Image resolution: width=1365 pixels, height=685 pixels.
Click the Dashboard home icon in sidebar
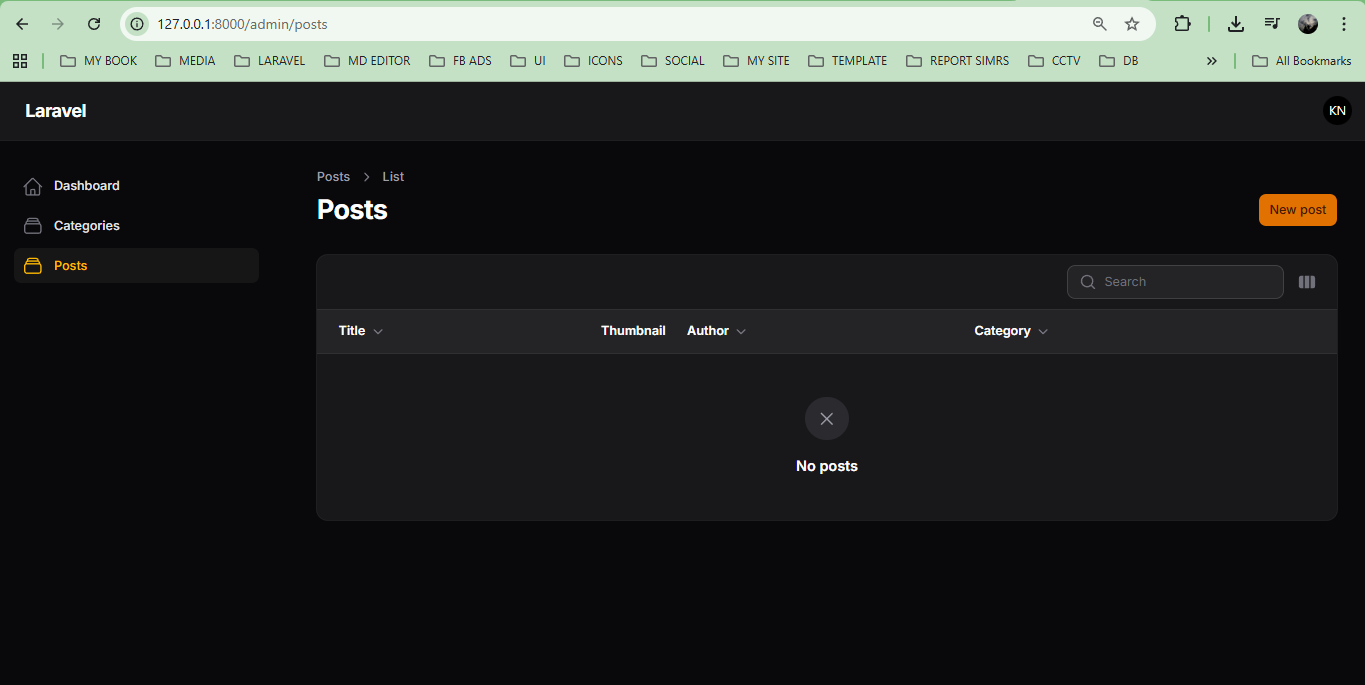tap(33, 186)
